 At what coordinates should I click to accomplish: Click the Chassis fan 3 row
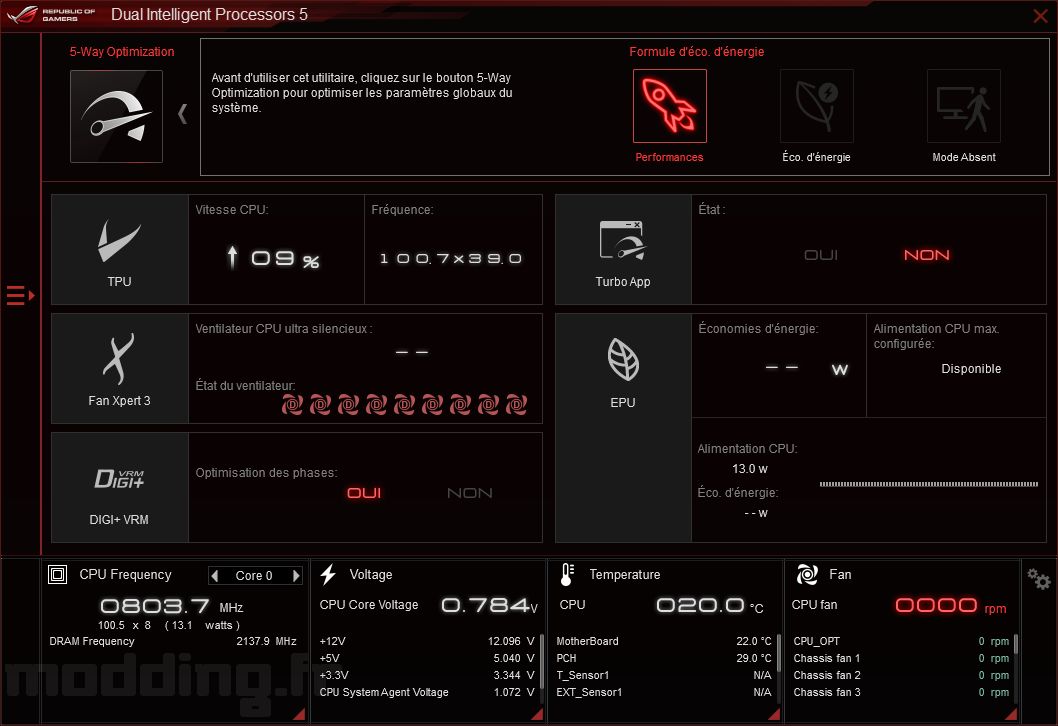click(x=901, y=692)
